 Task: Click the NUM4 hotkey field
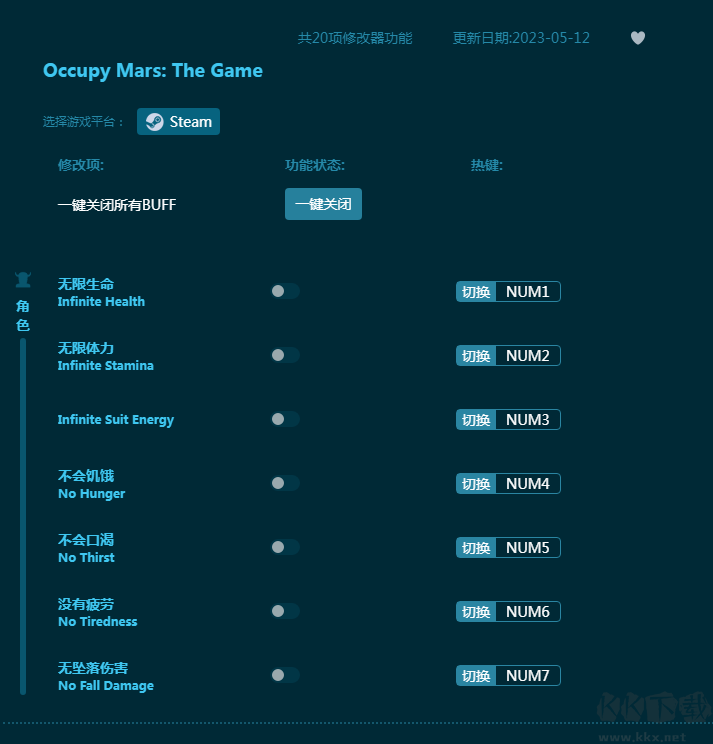[x=528, y=484]
